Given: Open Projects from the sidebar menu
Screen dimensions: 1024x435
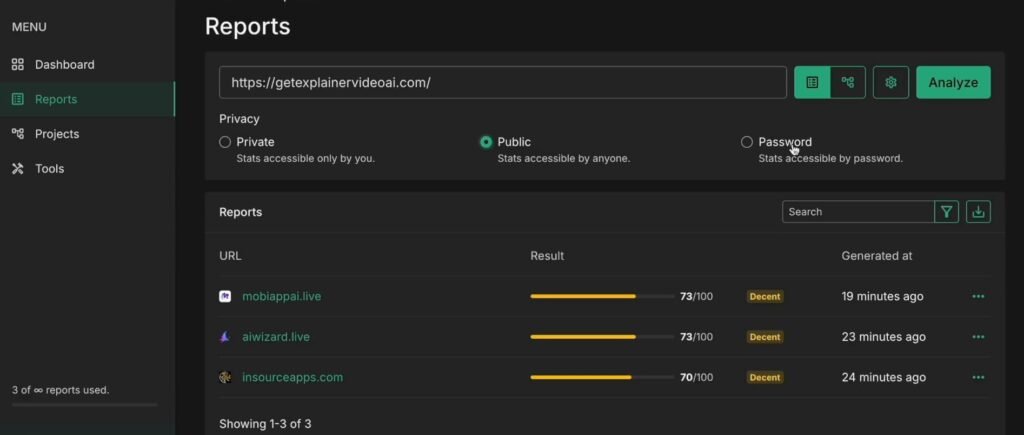Looking at the screenshot, I should [57, 134].
